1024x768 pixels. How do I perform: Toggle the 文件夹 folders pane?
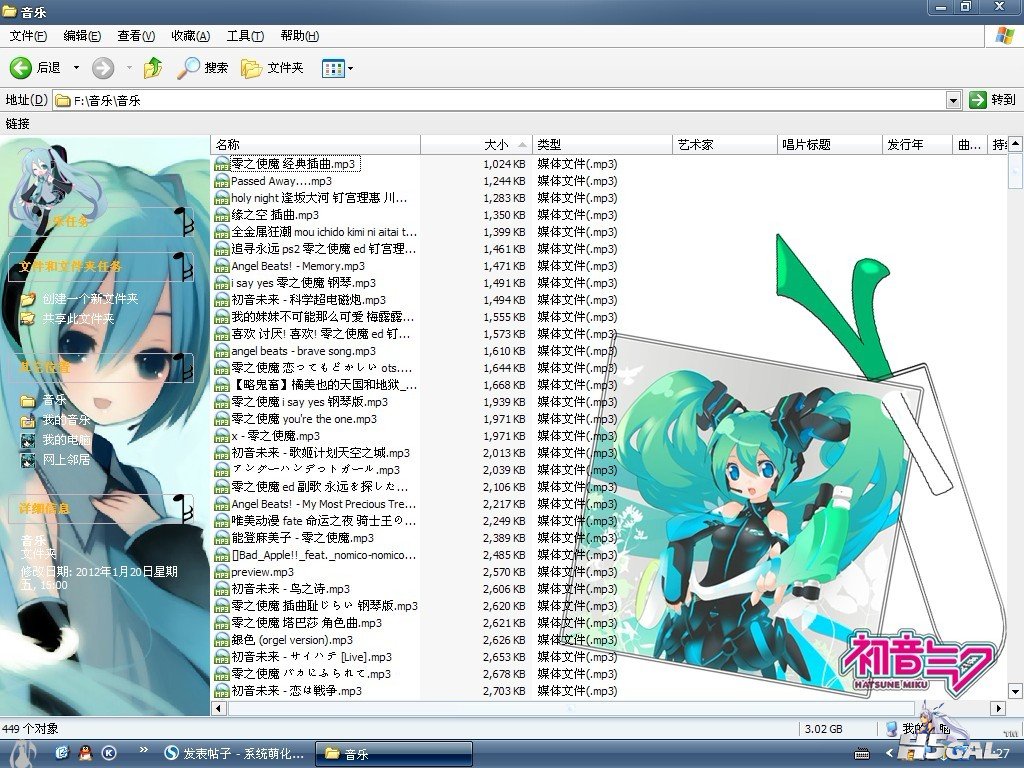[x=272, y=68]
